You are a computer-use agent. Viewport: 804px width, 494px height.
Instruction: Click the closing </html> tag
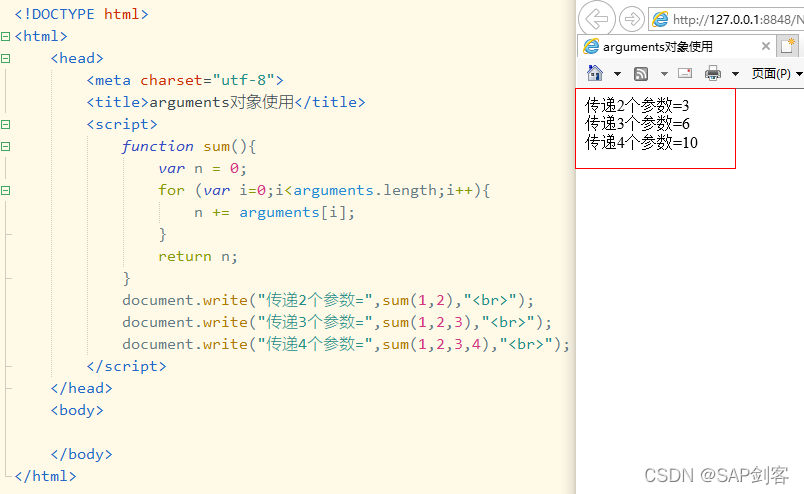46,477
